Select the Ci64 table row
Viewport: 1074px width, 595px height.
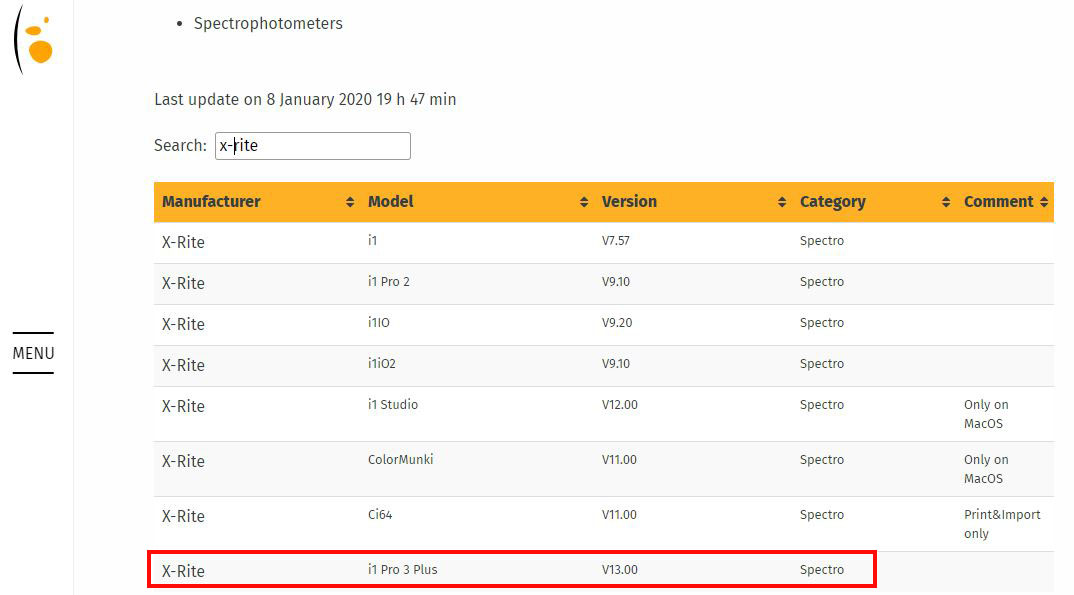(x=603, y=524)
